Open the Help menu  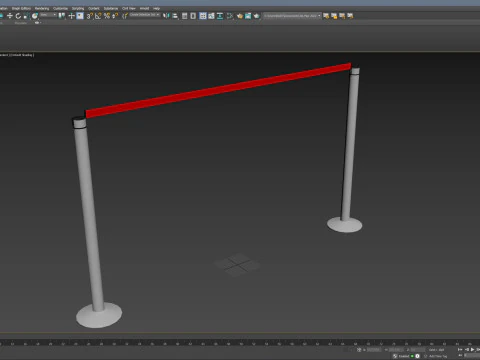tap(157, 8)
